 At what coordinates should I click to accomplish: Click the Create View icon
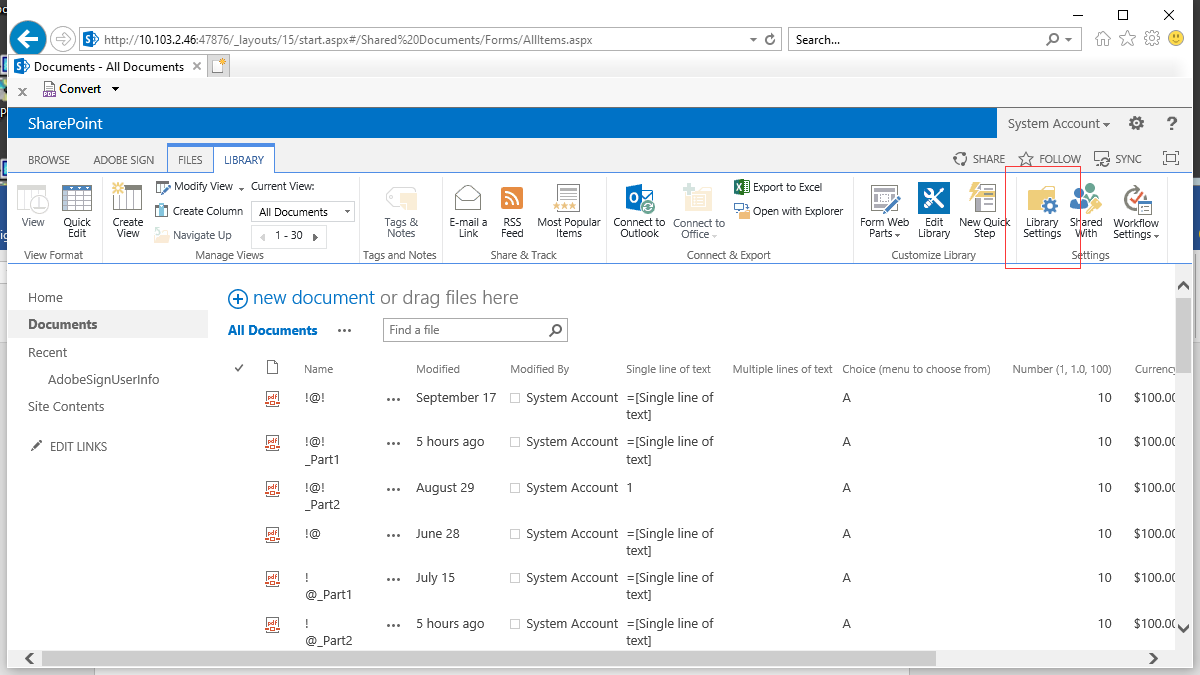(x=128, y=211)
